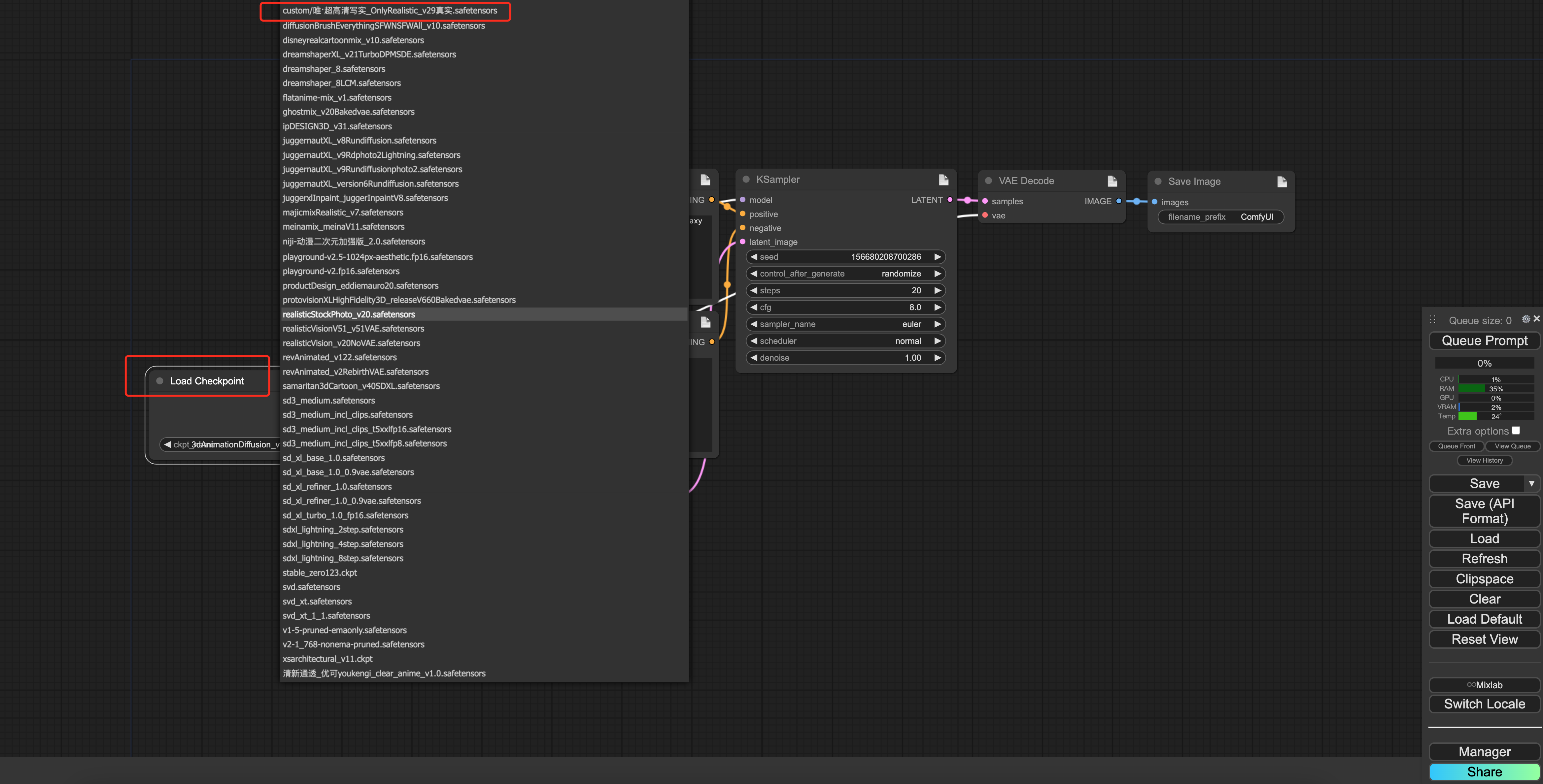Screen dimensions: 1543x784
Task: Select sd3_medium.safetensors
Action: 484,401
